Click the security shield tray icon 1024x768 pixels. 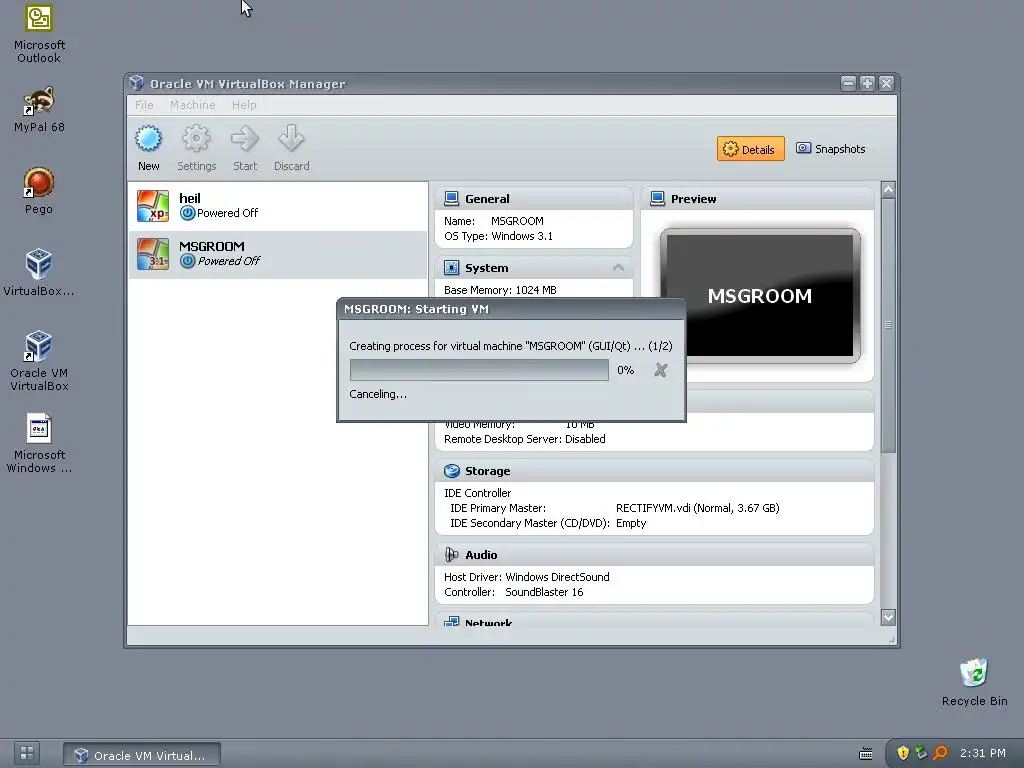point(903,753)
